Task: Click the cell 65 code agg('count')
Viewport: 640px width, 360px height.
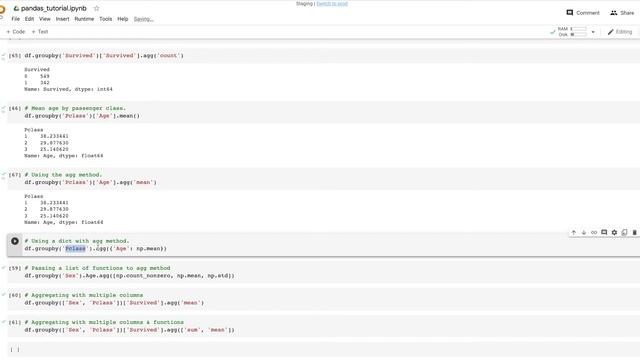Action: pos(104,56)
